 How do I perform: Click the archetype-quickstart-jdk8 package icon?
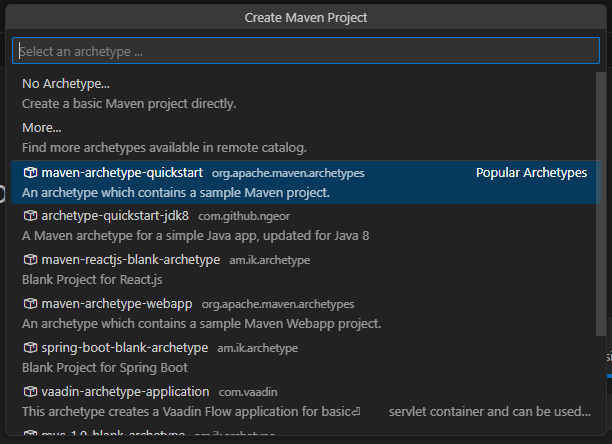click(x=30, y=216)
